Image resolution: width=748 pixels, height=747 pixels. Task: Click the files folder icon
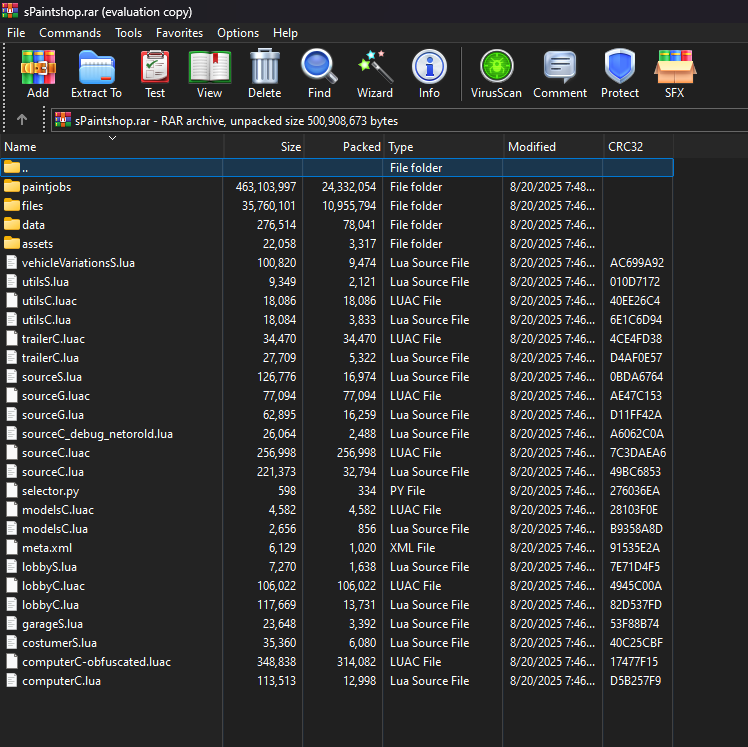tap(11, 205)
